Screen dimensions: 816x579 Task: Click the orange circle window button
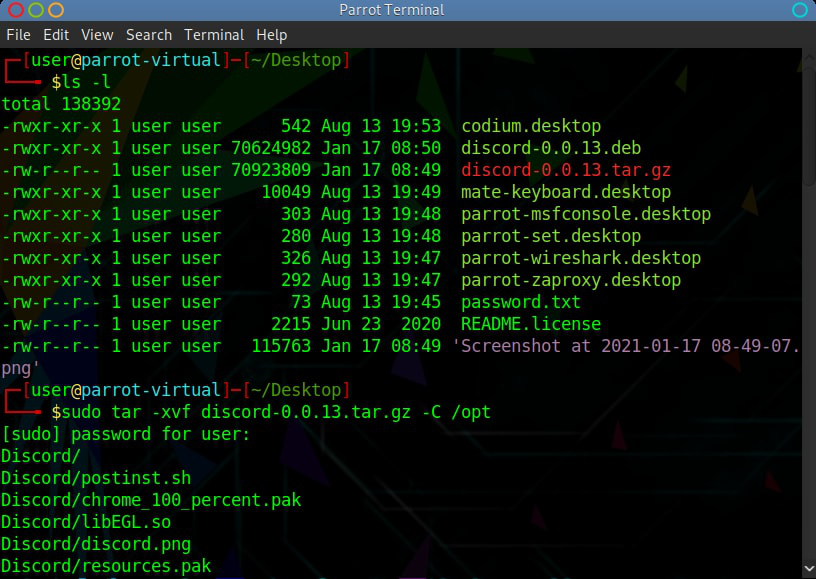click(x=56, y=11)
